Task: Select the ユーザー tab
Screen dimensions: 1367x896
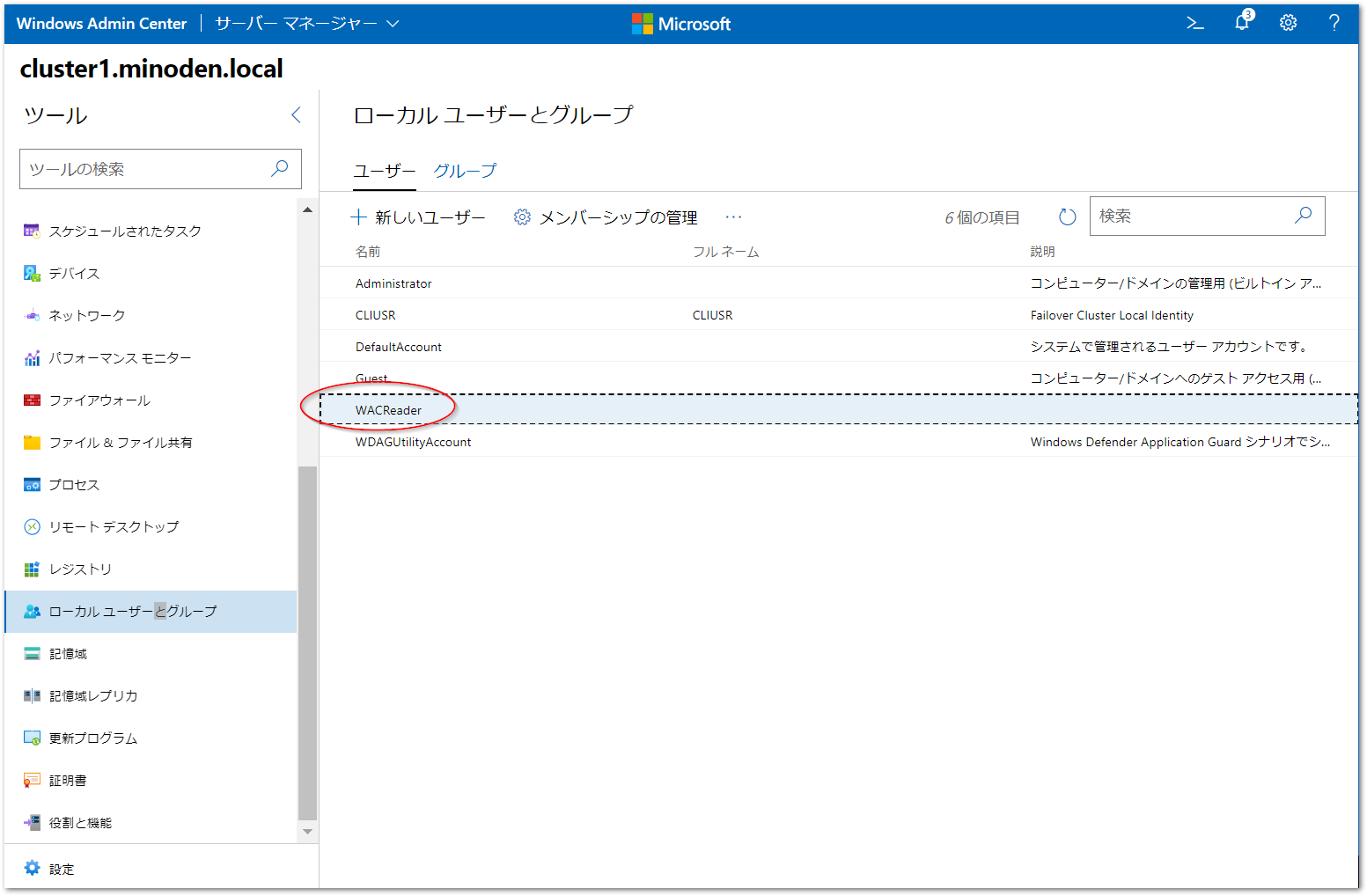Action: 385,171
